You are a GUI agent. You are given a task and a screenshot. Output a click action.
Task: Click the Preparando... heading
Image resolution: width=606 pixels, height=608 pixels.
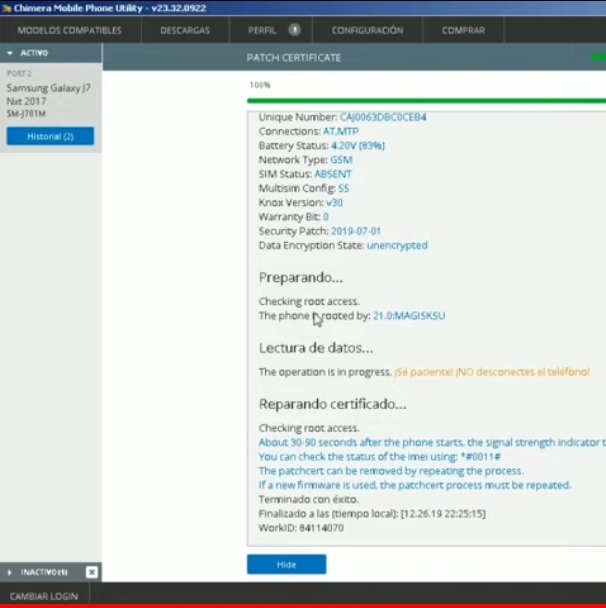click(301, 278)
